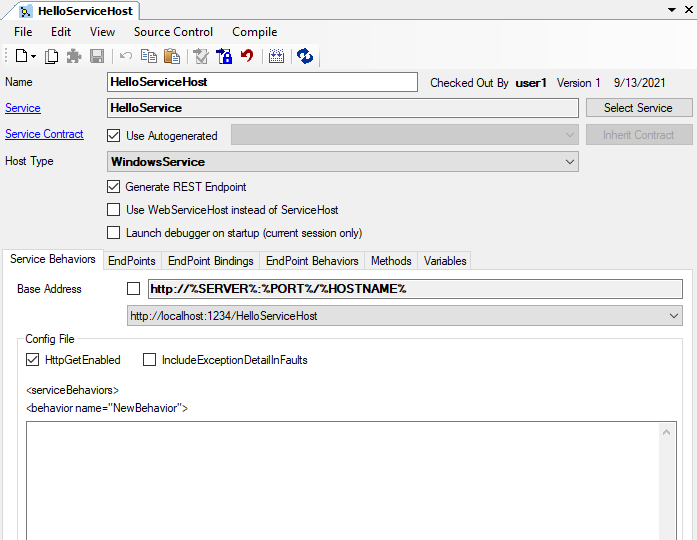
Task: Open the Source Control menu
Action: click(x=173, y=32)
